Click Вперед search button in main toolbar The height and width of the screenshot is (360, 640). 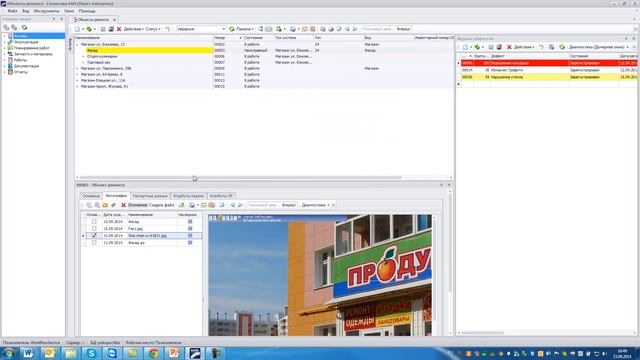pos(403,29)
